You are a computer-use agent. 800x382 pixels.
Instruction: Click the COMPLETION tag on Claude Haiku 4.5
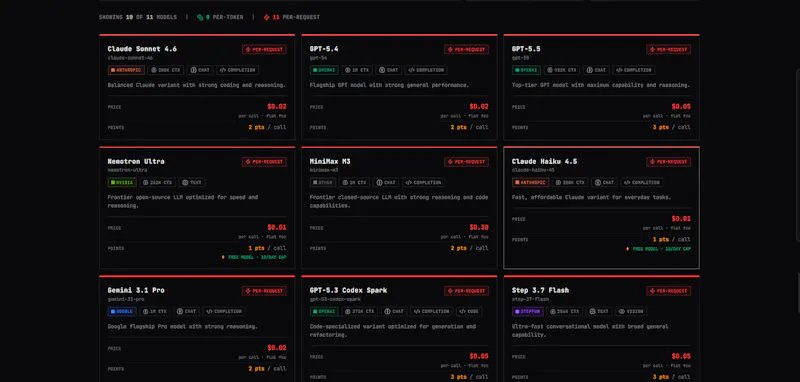pyautogui.click(x=642, y=182)
